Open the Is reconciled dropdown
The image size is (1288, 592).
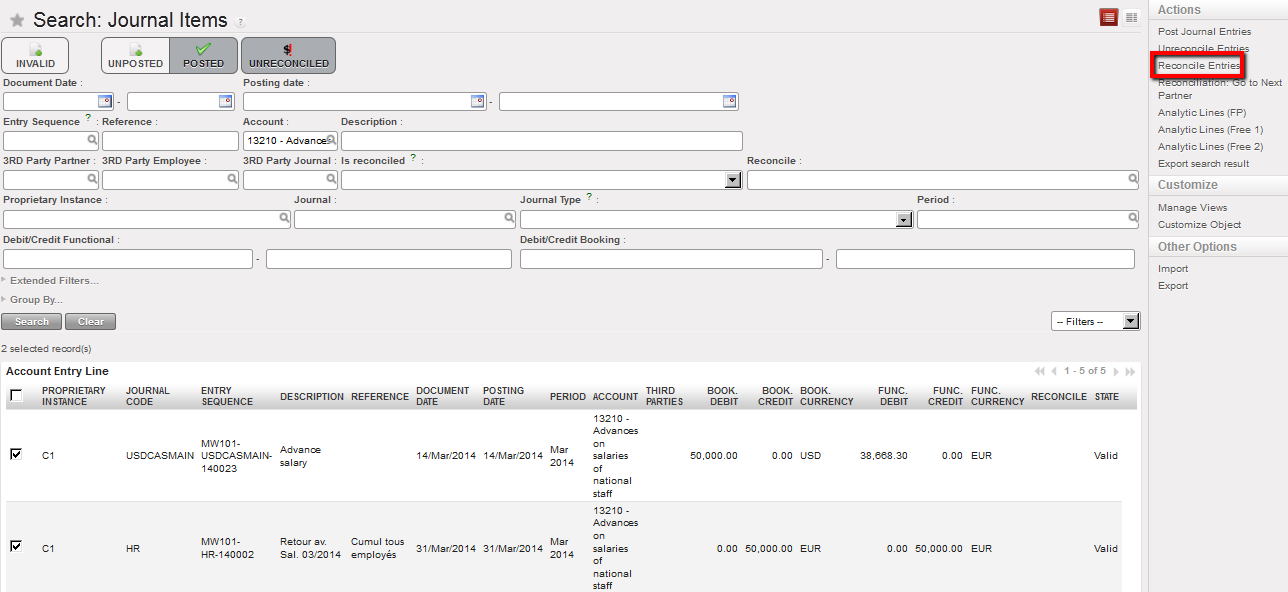[732, 180]
